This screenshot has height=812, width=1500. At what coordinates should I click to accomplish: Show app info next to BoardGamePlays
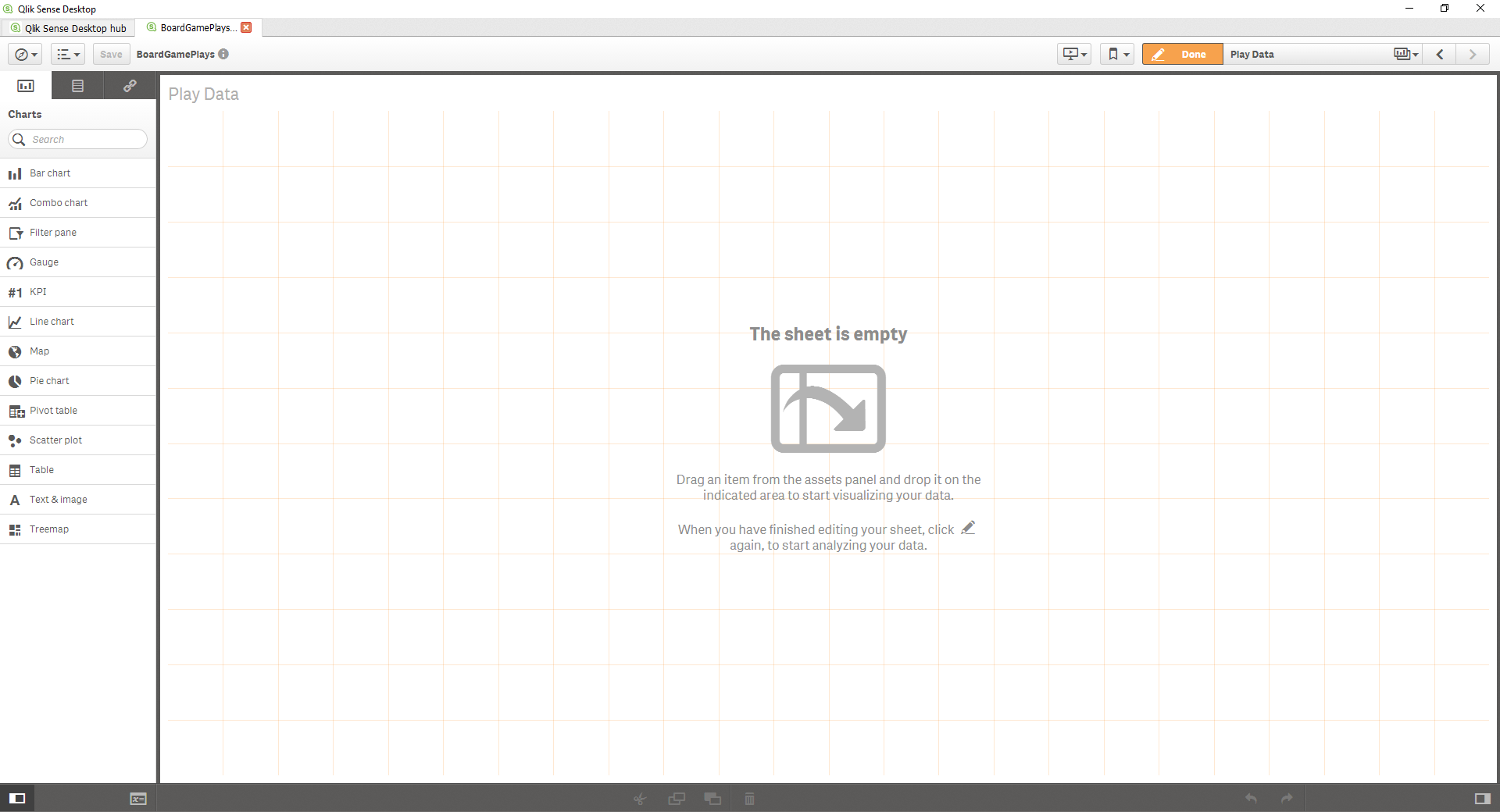[x=223, y=54]
